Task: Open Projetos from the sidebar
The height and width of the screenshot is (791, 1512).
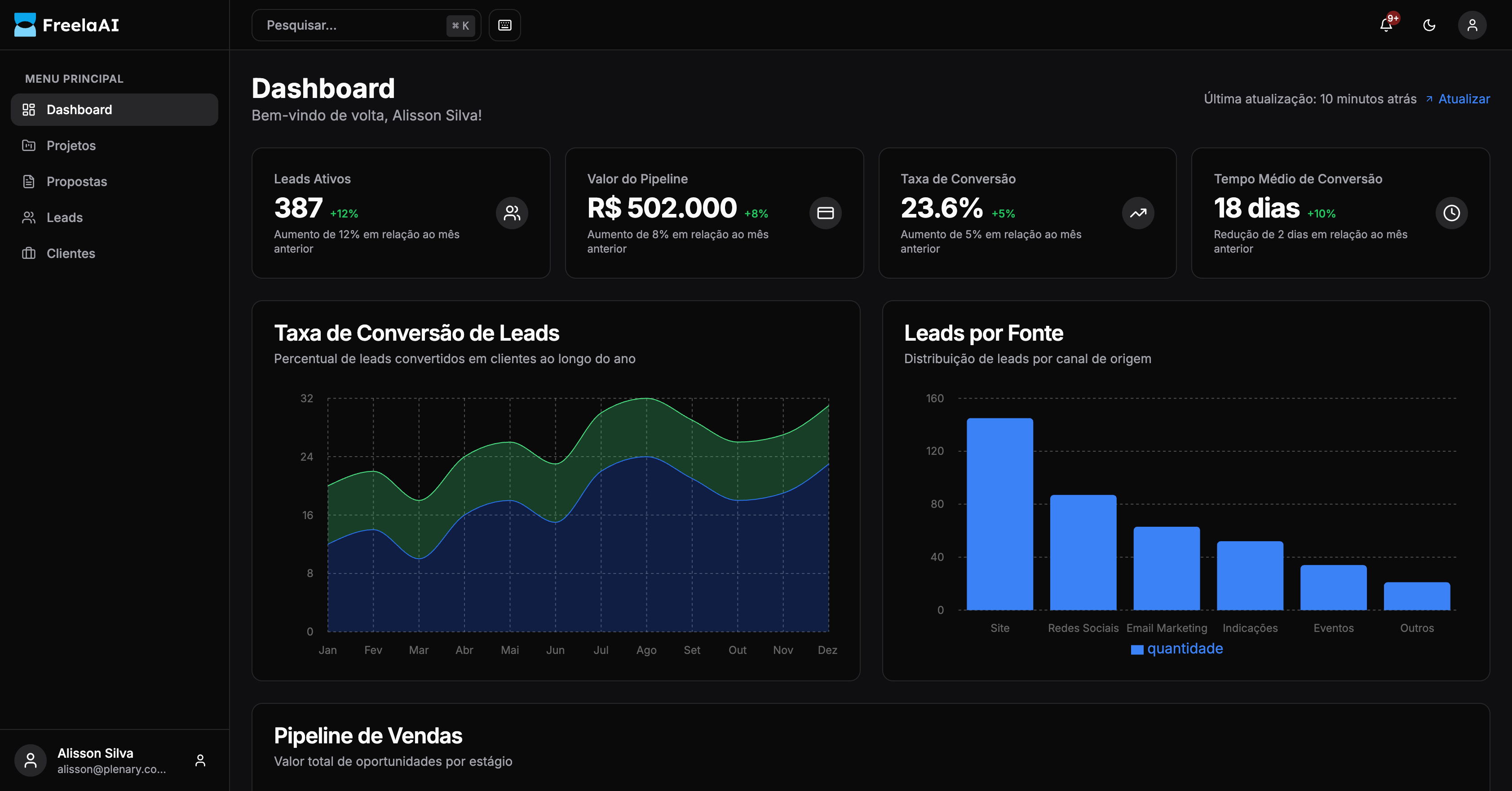Action: 71,146
